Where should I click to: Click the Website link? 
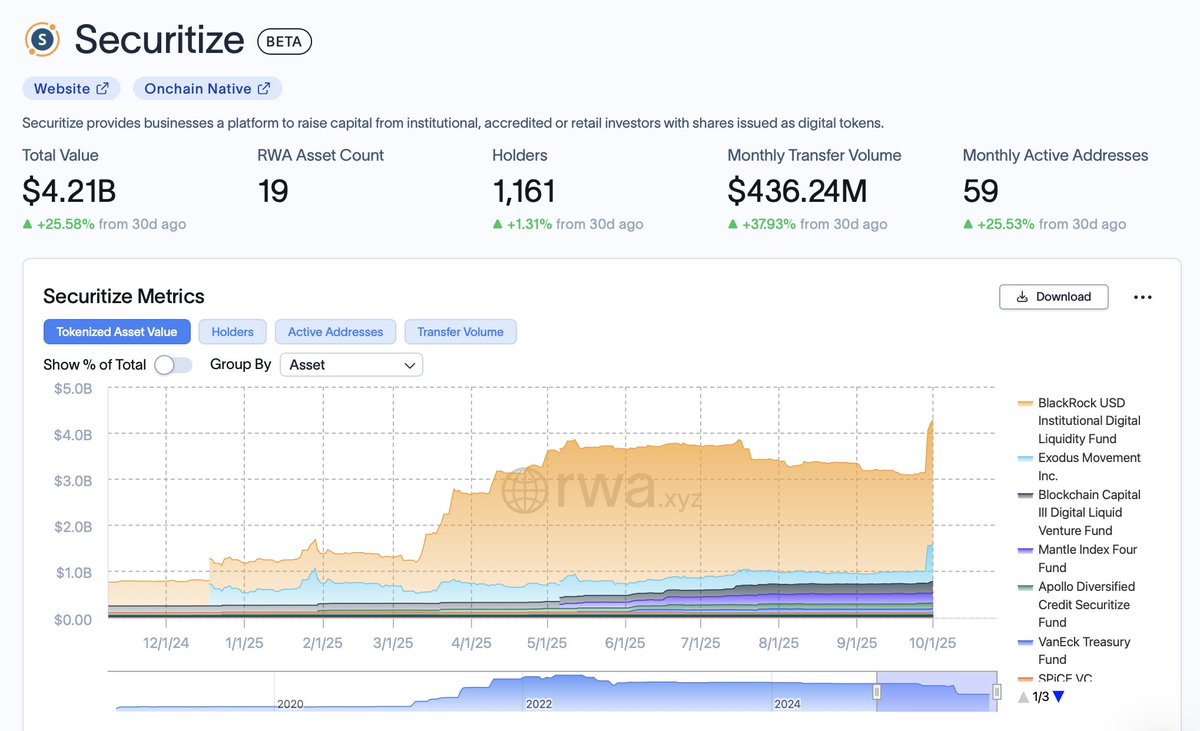[62, 88]
